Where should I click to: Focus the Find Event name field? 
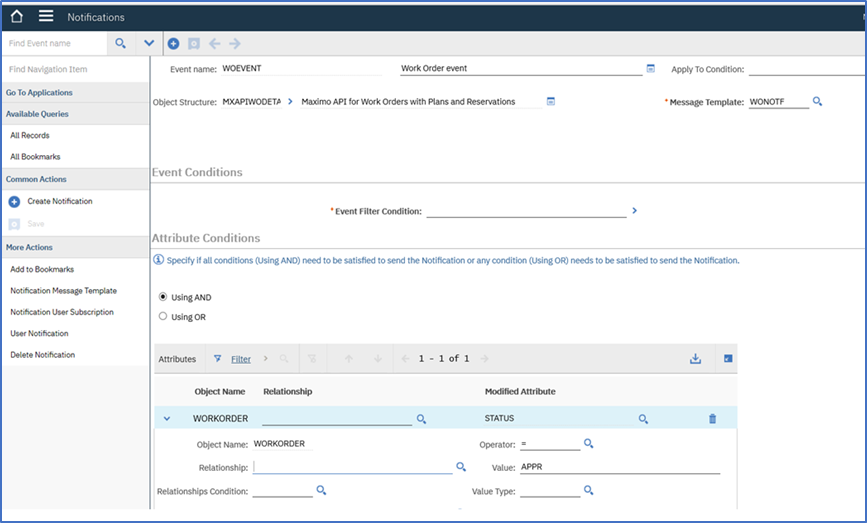(55, 43)
